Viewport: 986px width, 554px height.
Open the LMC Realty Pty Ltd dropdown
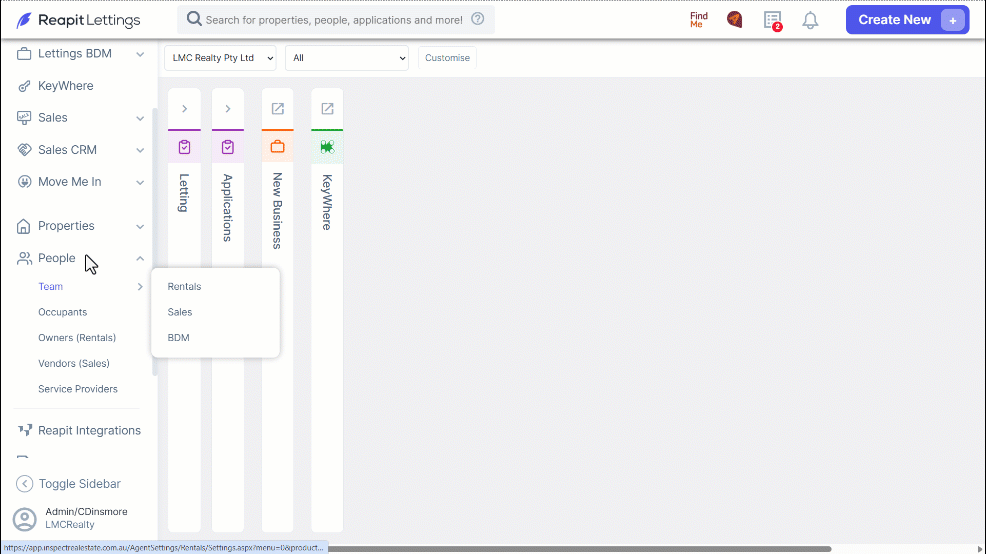[x=220, y=58]
